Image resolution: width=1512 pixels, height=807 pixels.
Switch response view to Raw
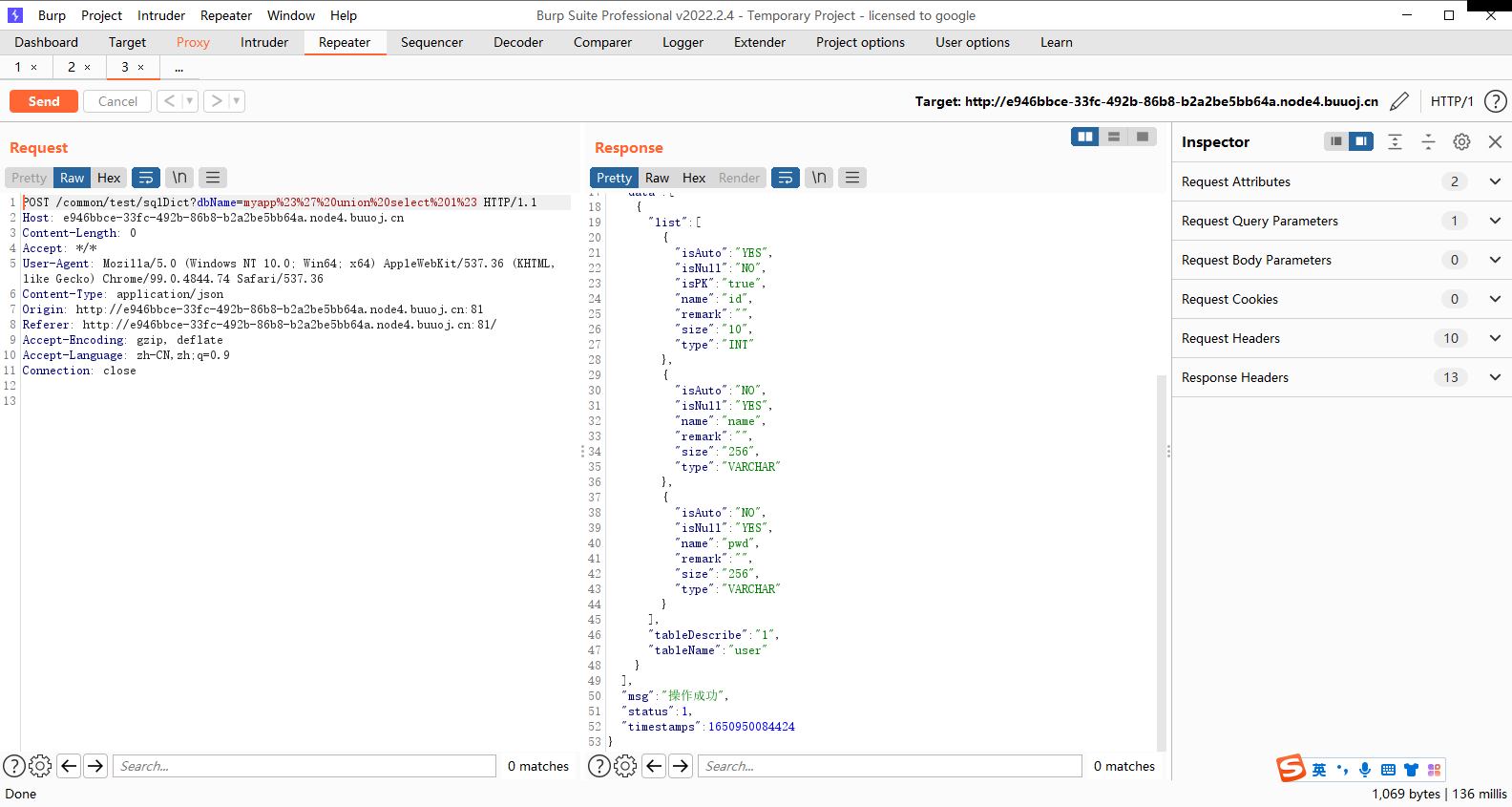click(657, 178)
